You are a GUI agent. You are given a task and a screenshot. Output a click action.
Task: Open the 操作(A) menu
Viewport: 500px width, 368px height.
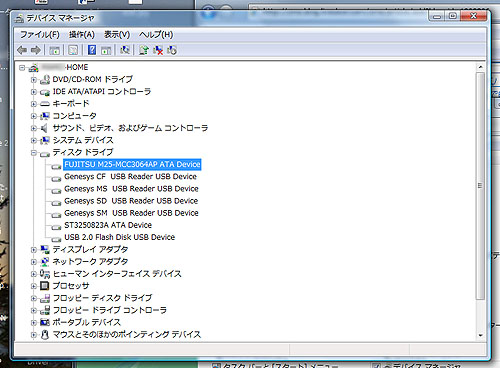82,35
